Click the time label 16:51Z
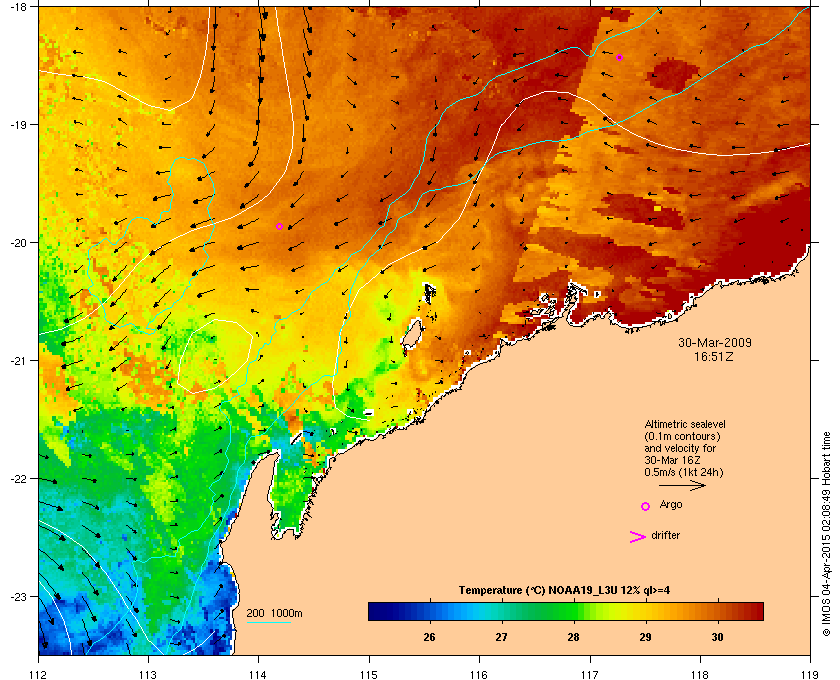The image size is (840, 680). (714, 356)
